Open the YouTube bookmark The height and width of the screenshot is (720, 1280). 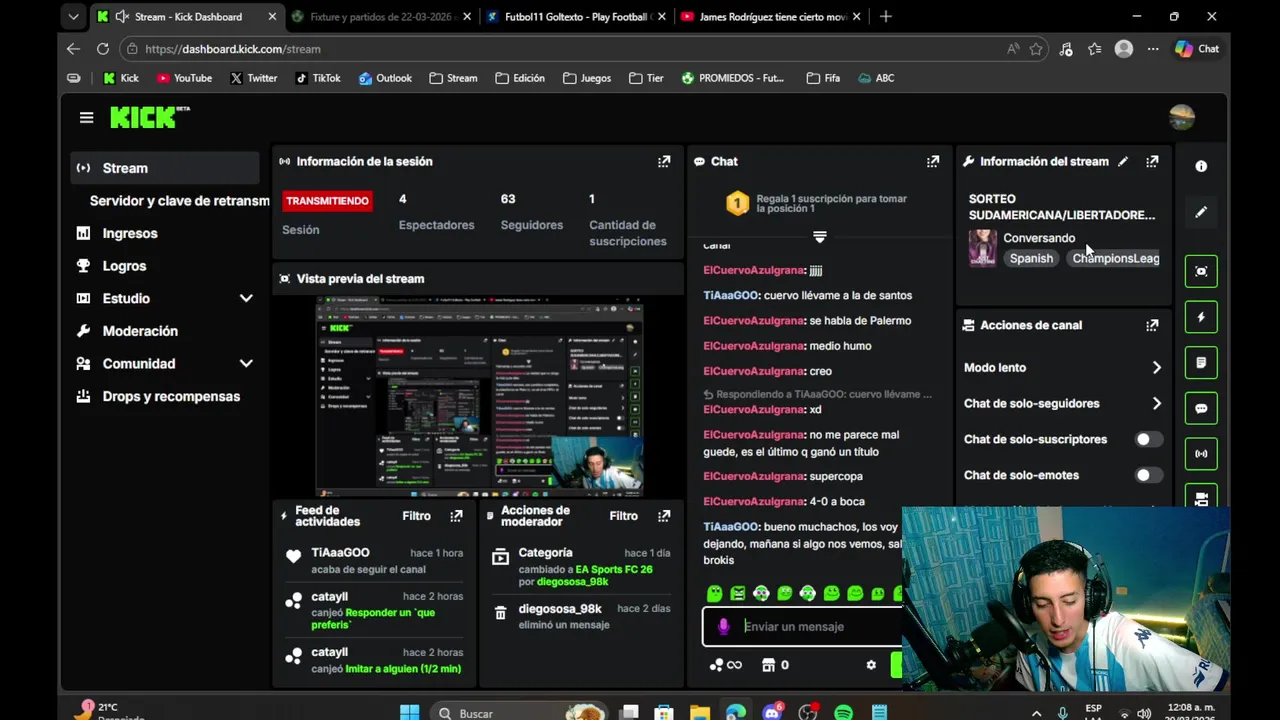click(x=184, y=78)
